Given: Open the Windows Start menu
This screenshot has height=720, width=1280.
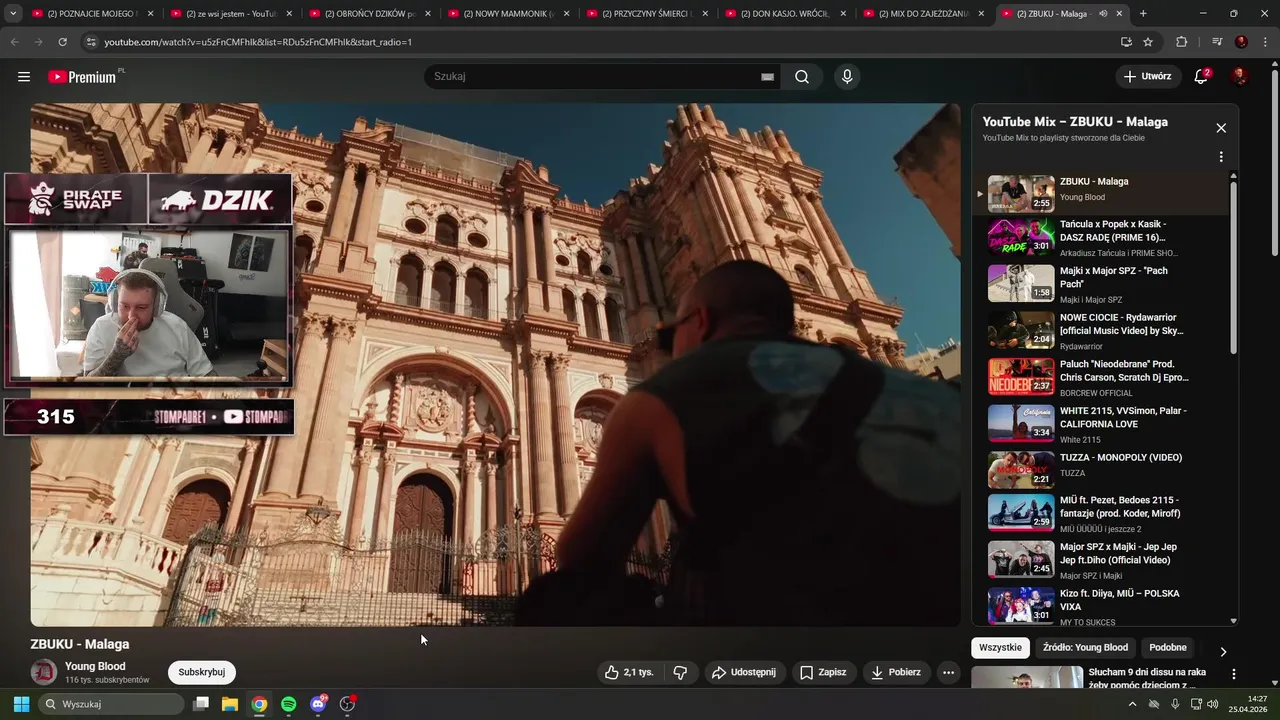Looking at the screenshot, I should (20, 704).
